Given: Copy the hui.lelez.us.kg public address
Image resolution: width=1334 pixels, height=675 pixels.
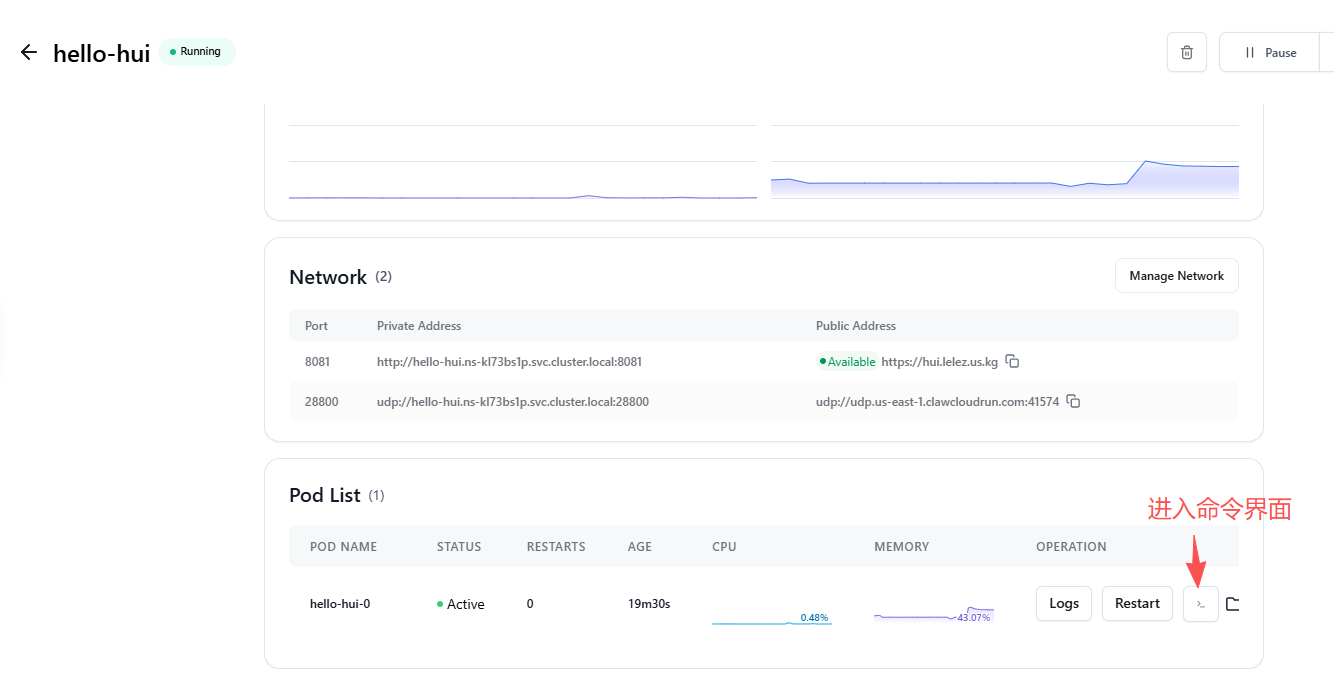Looking at the screenshot, I should 1012,362.
